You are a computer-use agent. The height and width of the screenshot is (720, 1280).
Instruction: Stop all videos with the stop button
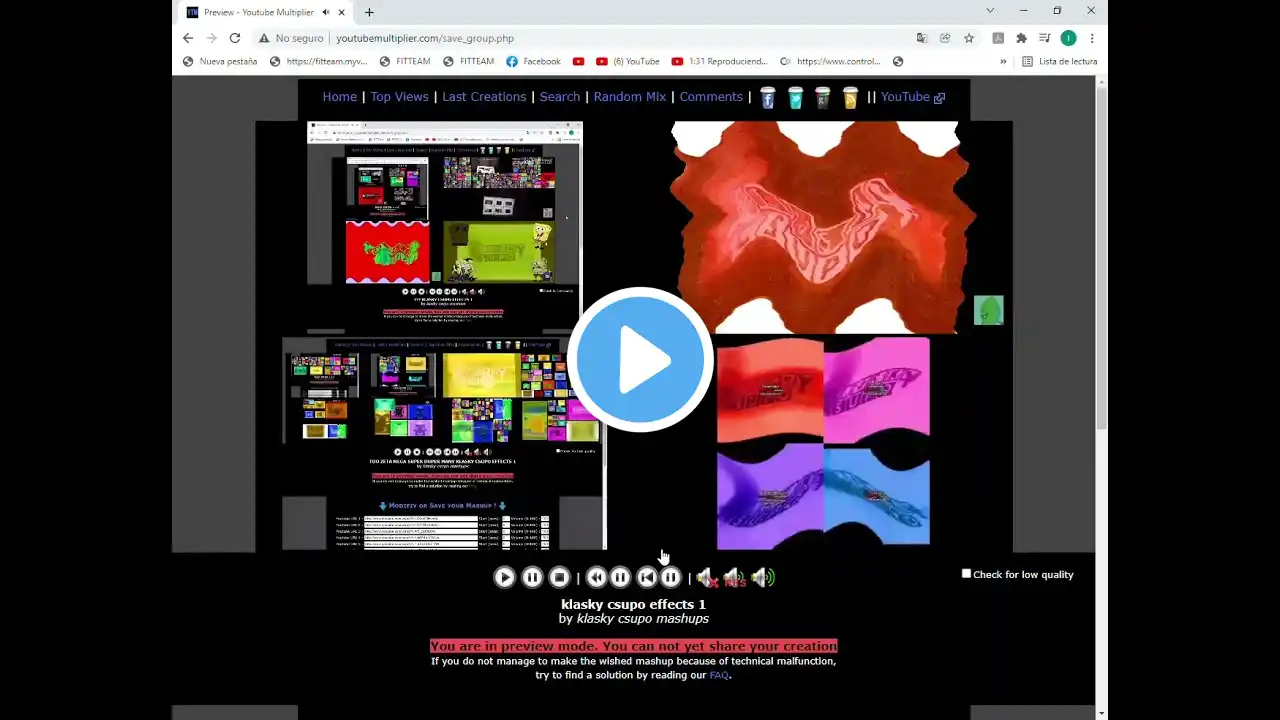[x=560, y=577]
